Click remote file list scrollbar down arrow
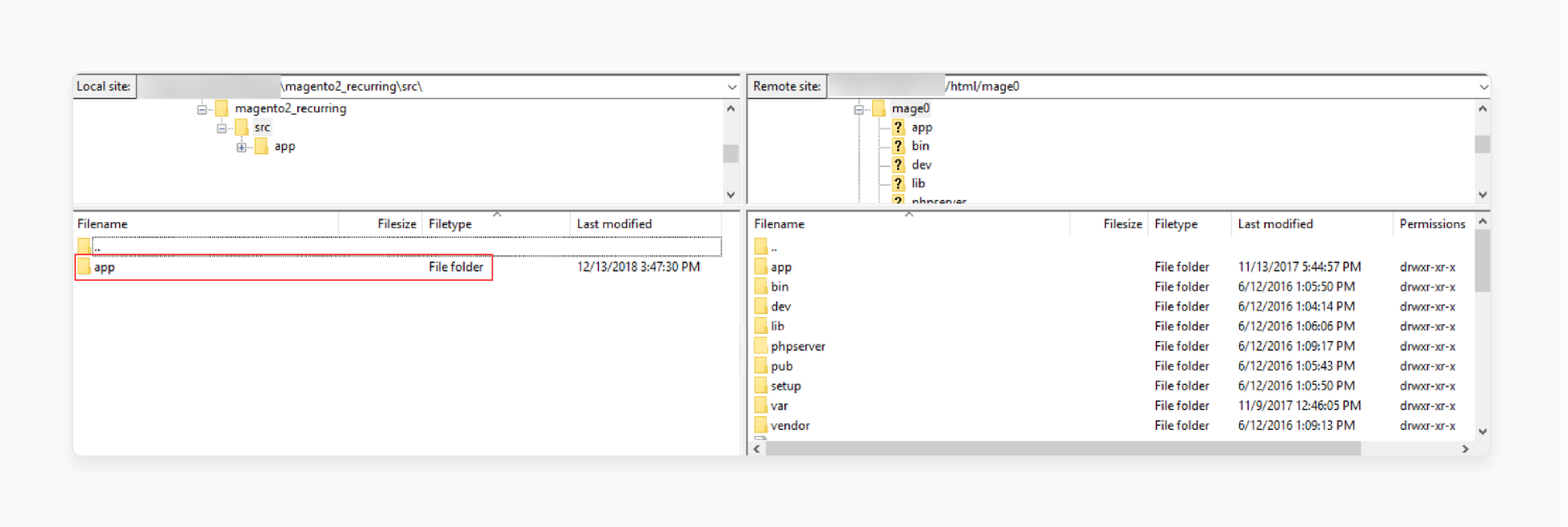The image size is (1568, 527). [x=1483, y=431]
